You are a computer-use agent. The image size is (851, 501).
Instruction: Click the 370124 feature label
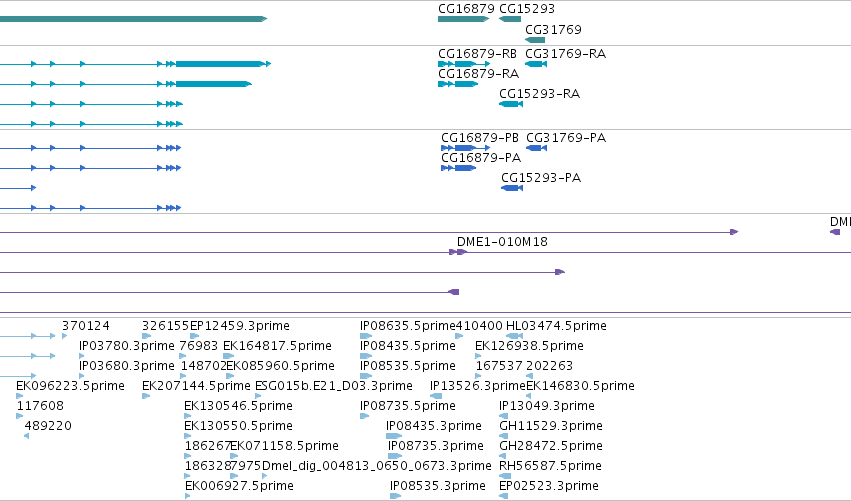click(86, 326)
